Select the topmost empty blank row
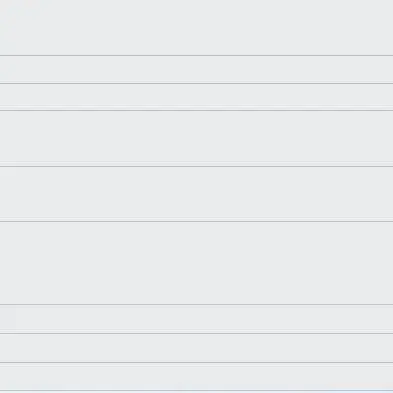393x393 pixels. coord(196,28)
